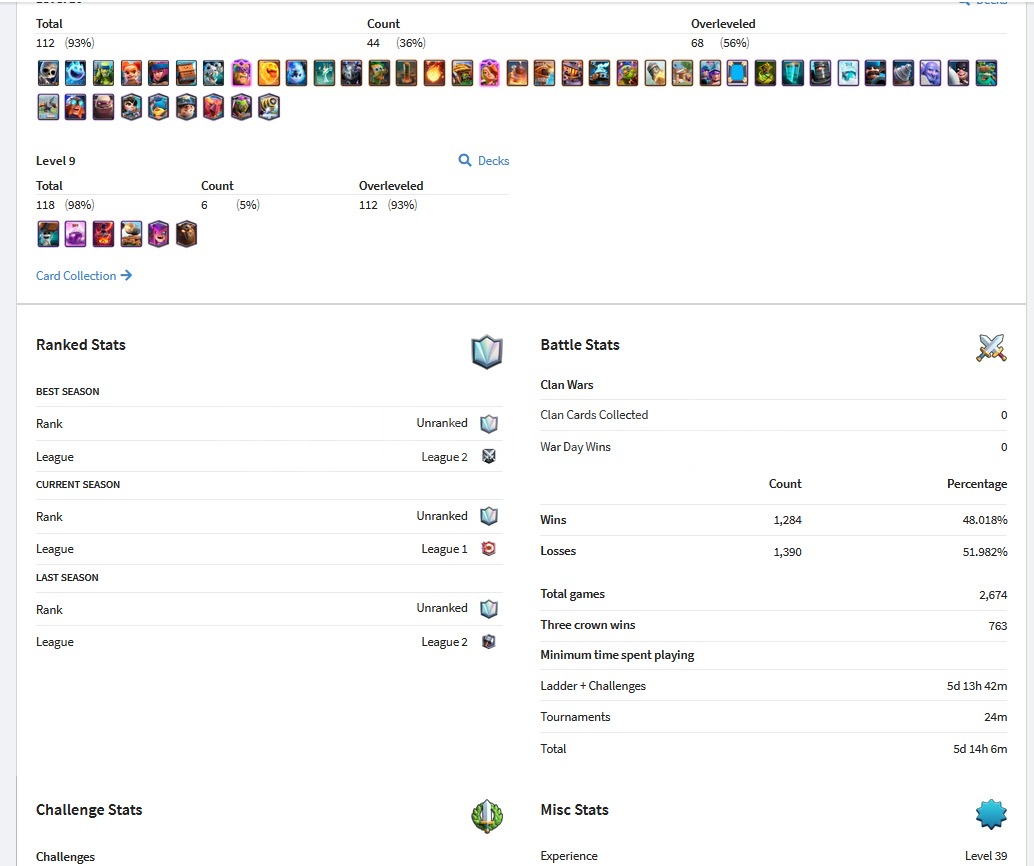Click the Battle Stats heading
This screenshot has height=866, width=1034.
click(x=580, y=344)
